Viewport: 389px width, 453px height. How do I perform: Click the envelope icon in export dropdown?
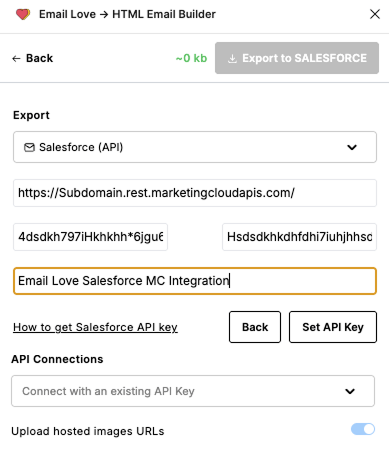29,147
